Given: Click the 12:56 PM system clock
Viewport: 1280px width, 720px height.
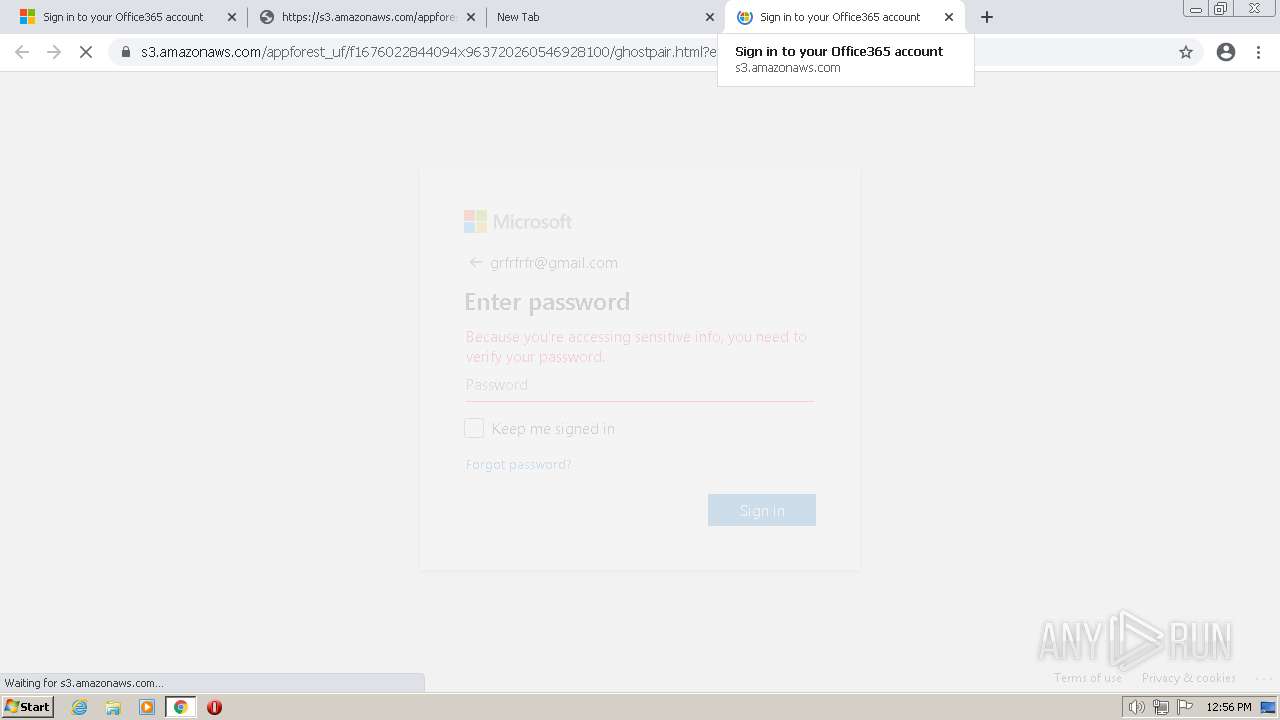Looking at the screenshot, I should (x=1229, y=707).
